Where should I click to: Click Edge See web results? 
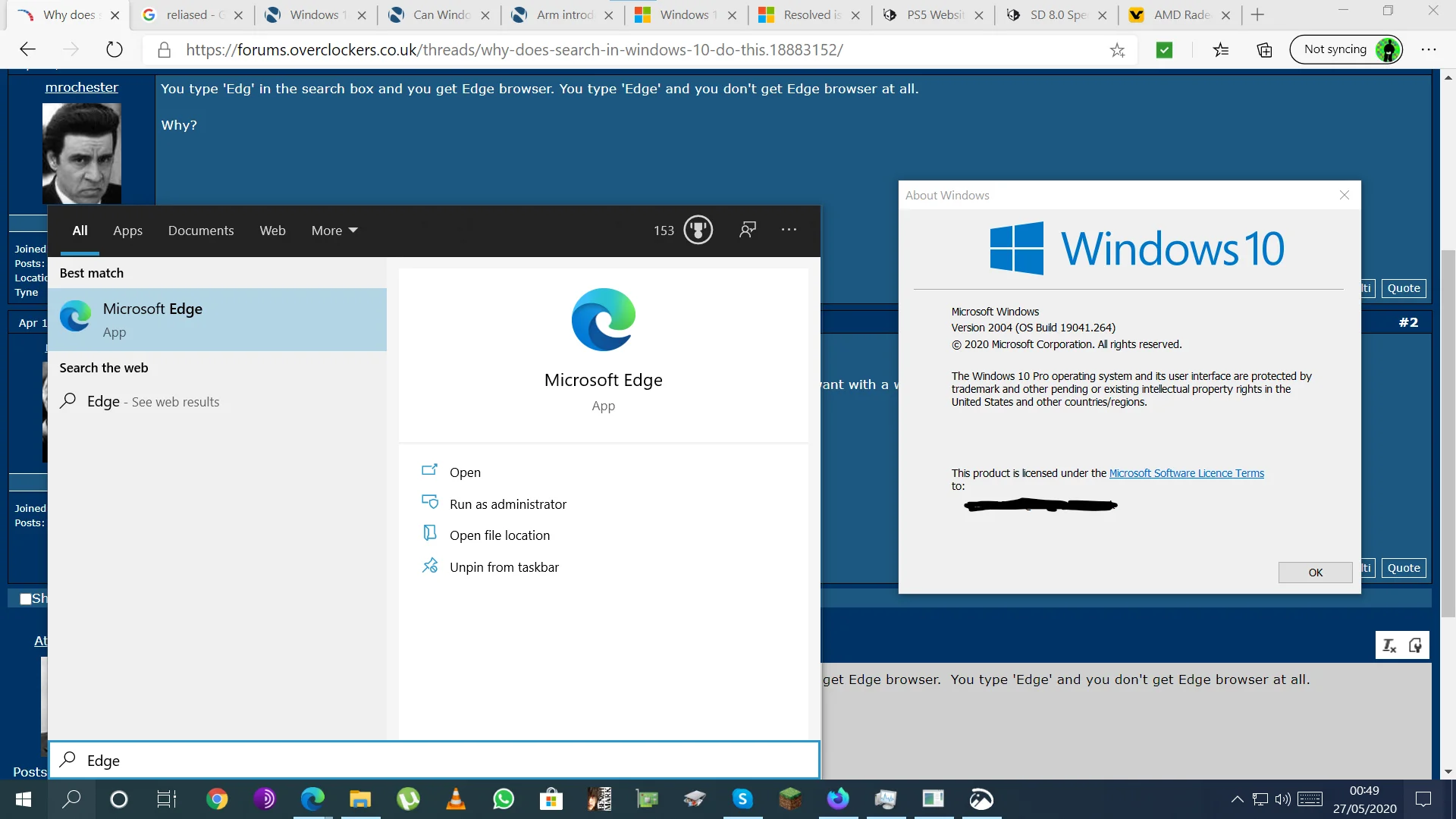point(217,402)
